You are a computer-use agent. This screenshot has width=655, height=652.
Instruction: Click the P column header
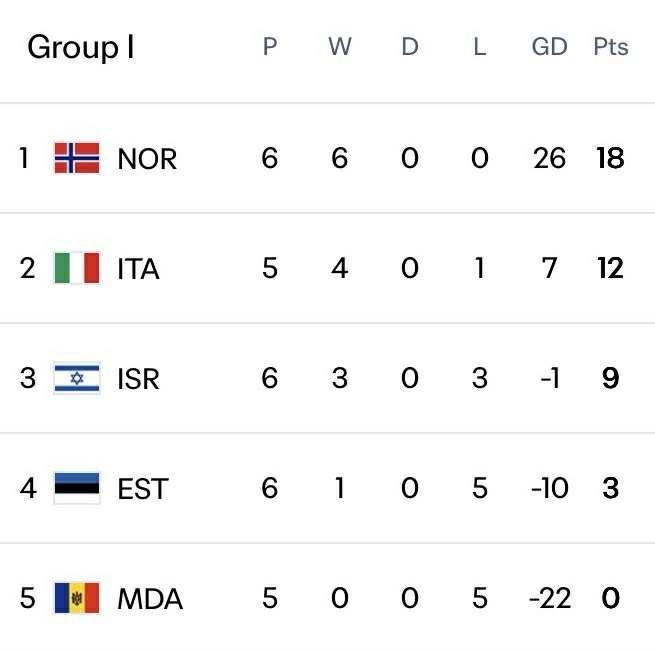tap(269, 47)
